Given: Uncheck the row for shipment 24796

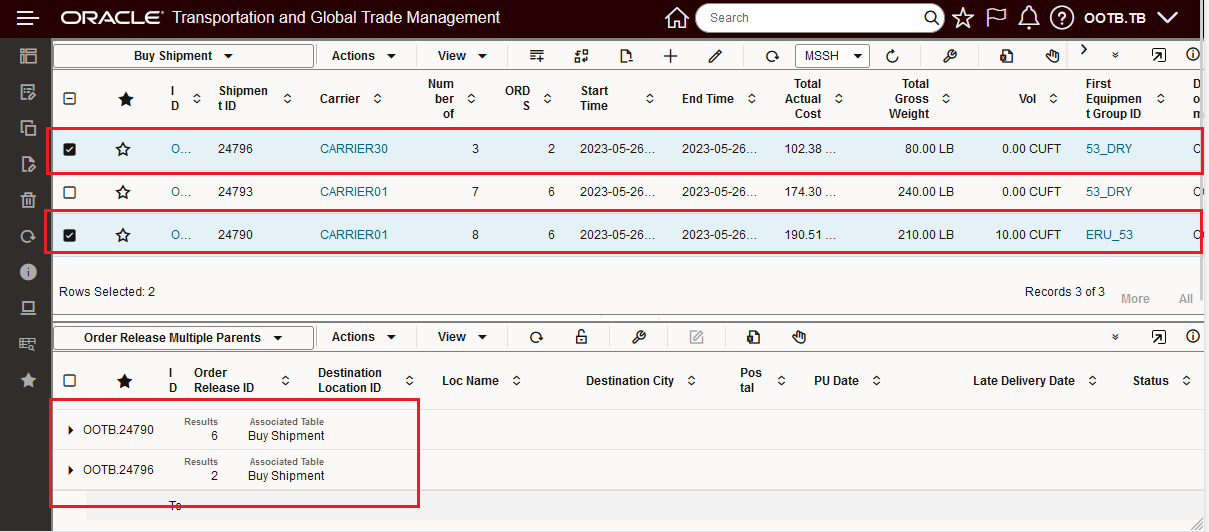Looking at the screenshot, I should [70, 149].
